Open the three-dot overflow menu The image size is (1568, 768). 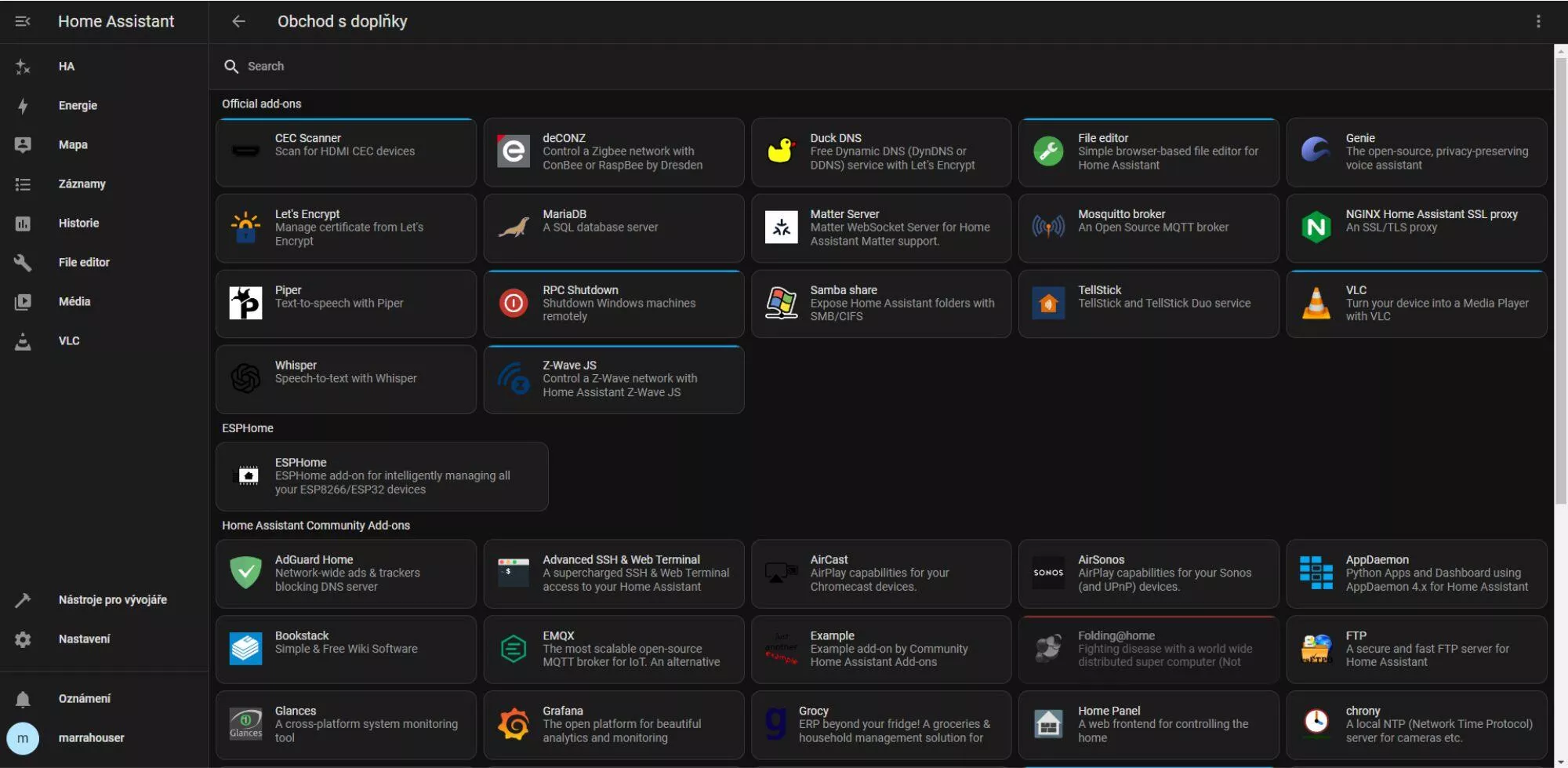(1538, 21)
